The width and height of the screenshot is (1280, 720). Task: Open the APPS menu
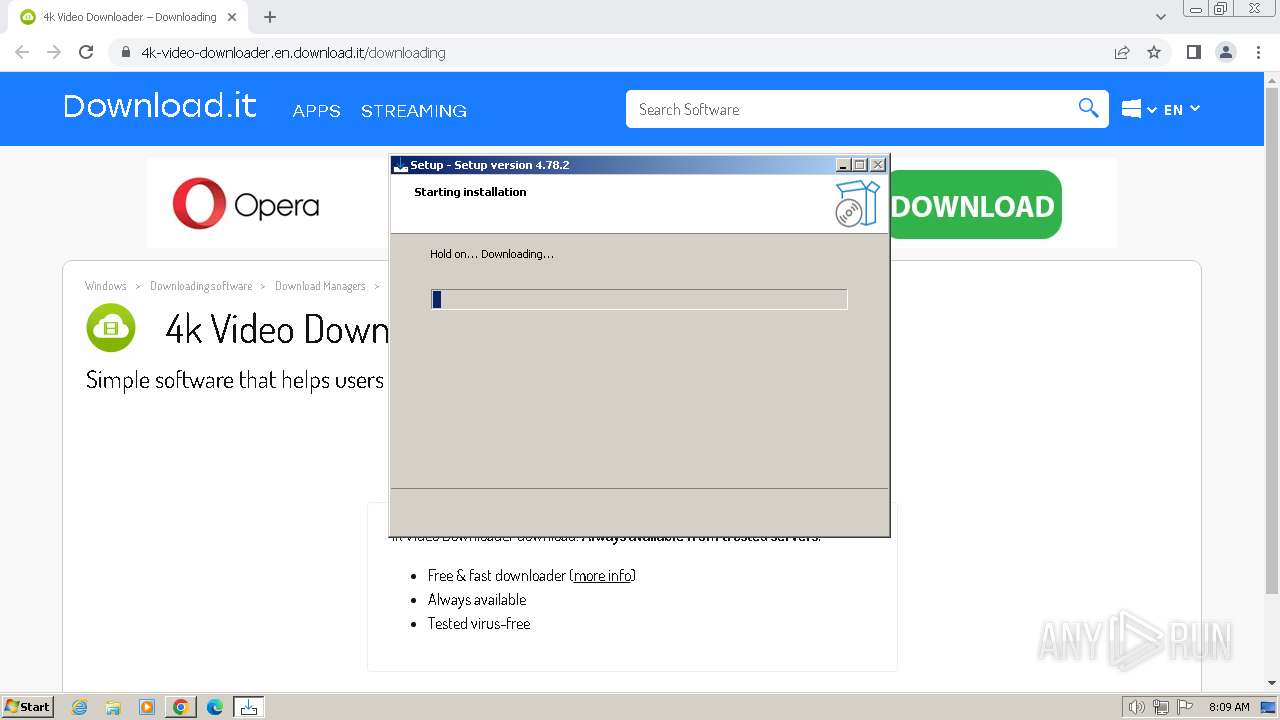click(316, 111)
